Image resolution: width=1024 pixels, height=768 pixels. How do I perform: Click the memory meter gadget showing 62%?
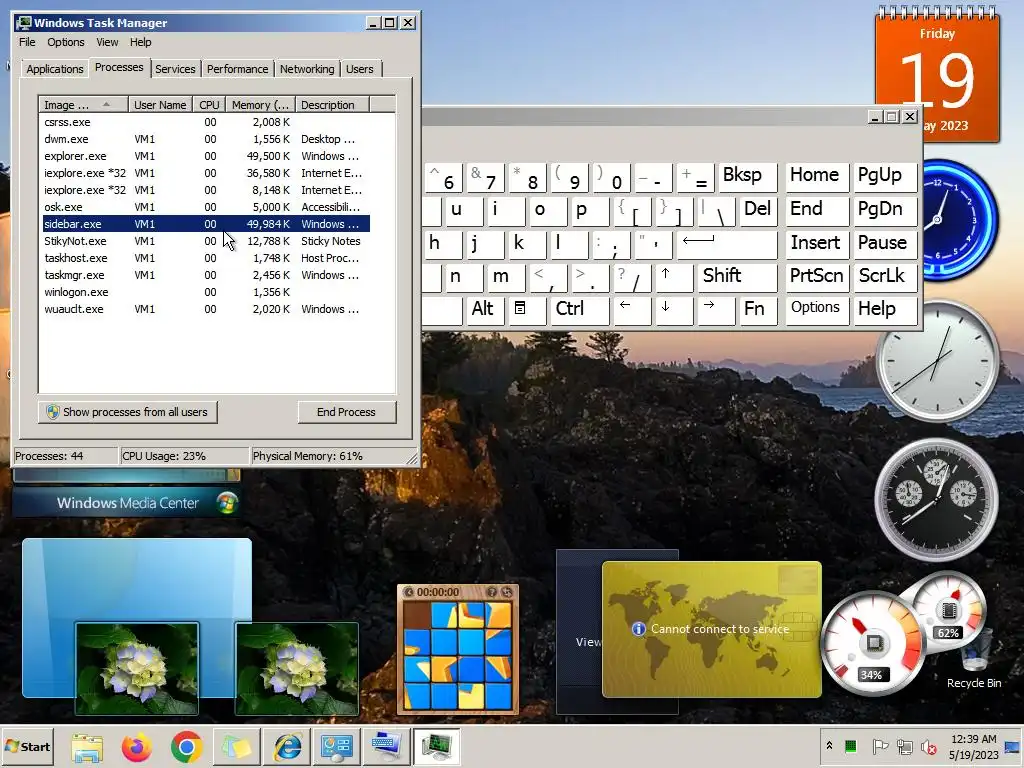coord(948,611)
